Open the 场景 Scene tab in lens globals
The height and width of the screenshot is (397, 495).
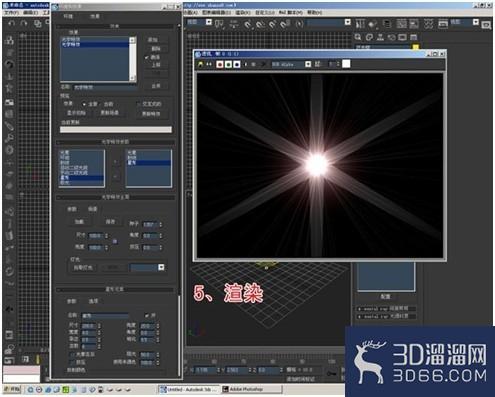(93, 209)
